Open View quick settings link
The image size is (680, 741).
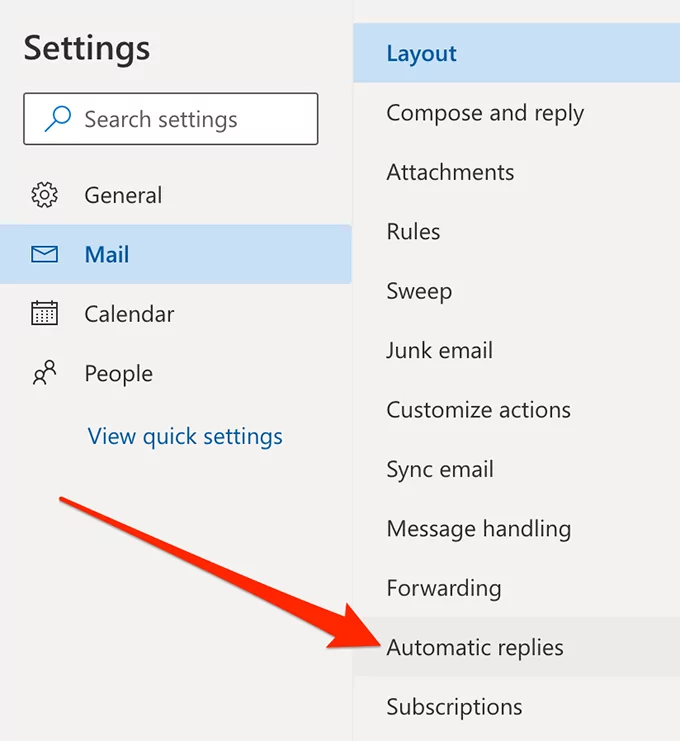click(x=185, y=436)
